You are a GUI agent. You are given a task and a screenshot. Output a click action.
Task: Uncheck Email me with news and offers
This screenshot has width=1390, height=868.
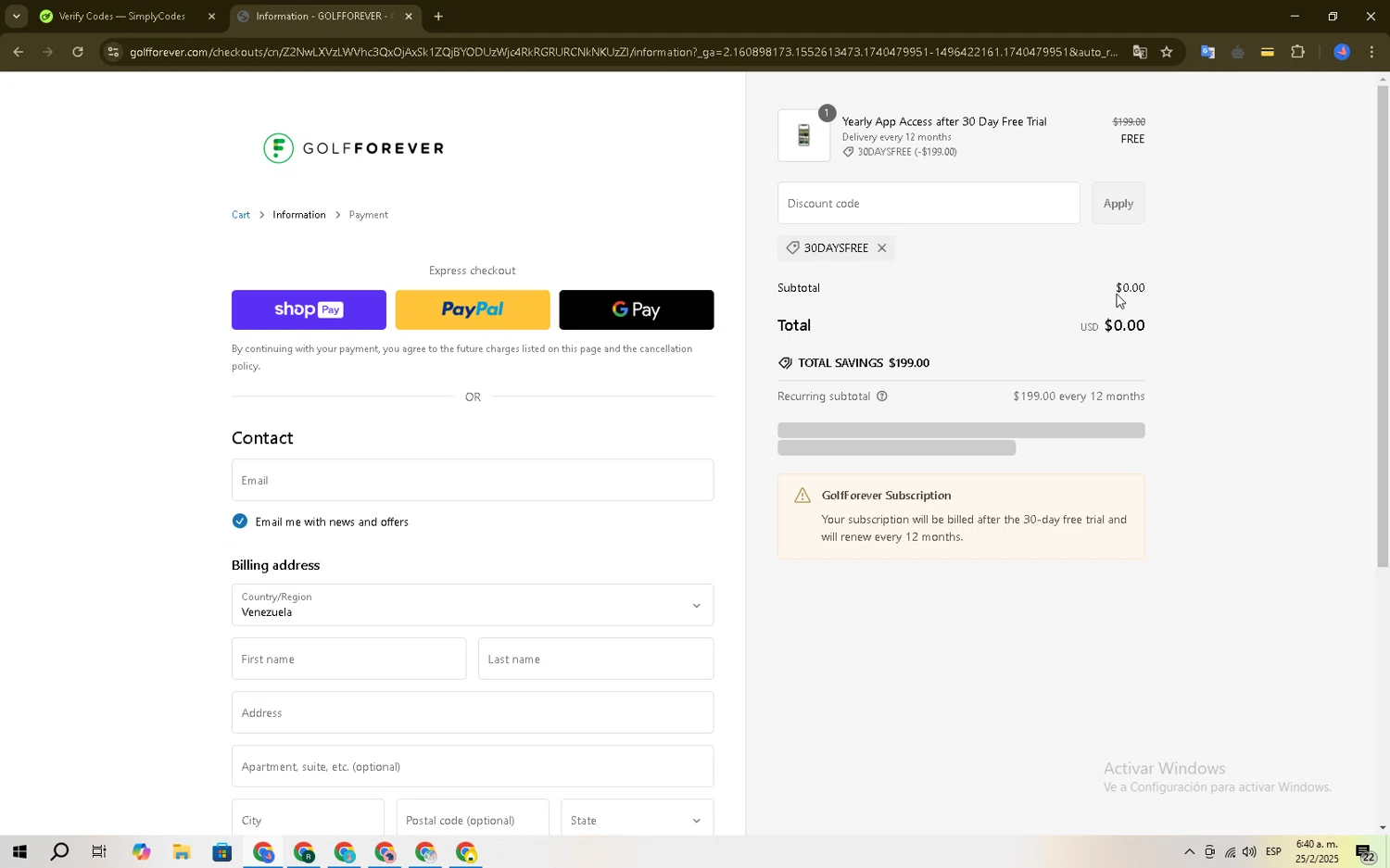(240, 522)
